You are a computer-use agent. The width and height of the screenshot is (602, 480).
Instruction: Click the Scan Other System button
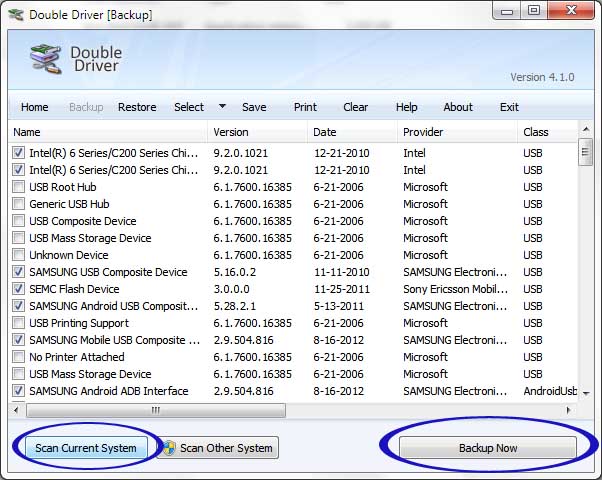coord(218,448)
